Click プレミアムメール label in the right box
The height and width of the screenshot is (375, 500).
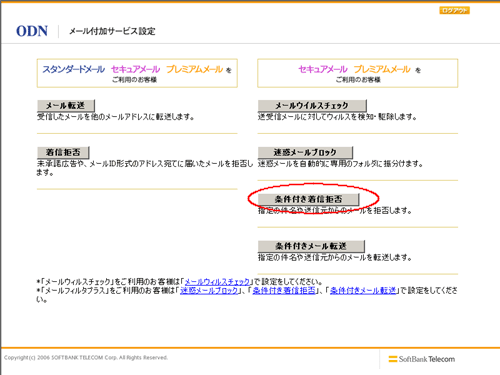pos(382,69)
